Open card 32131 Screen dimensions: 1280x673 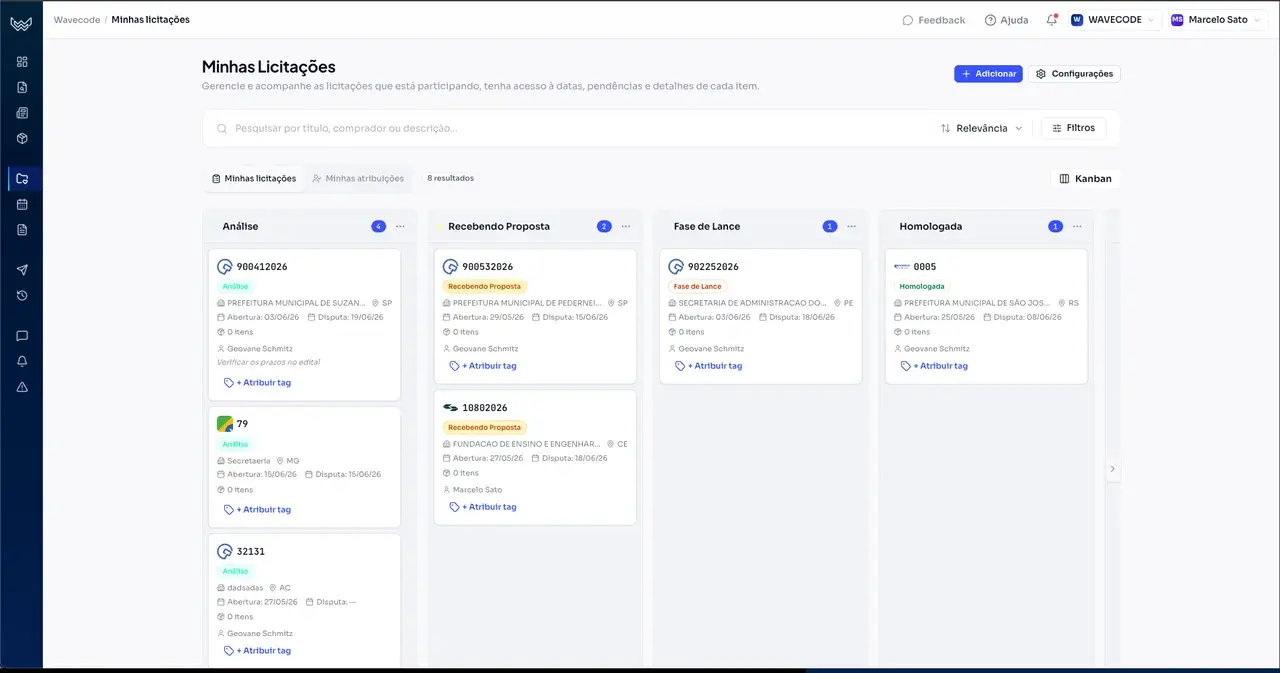pyautogui.click(x=304, y=600)
